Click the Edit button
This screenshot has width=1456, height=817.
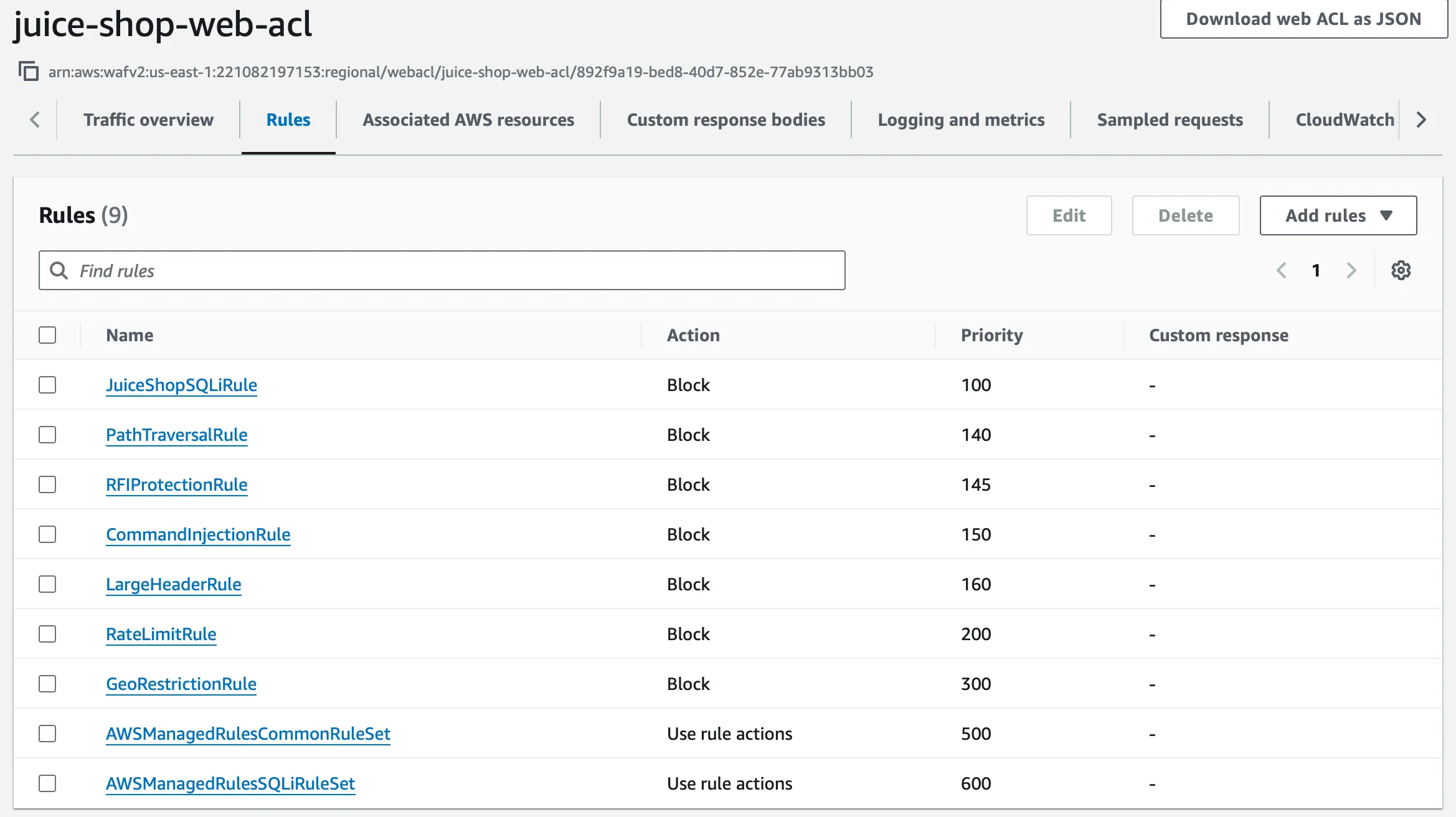[1069, 215]
